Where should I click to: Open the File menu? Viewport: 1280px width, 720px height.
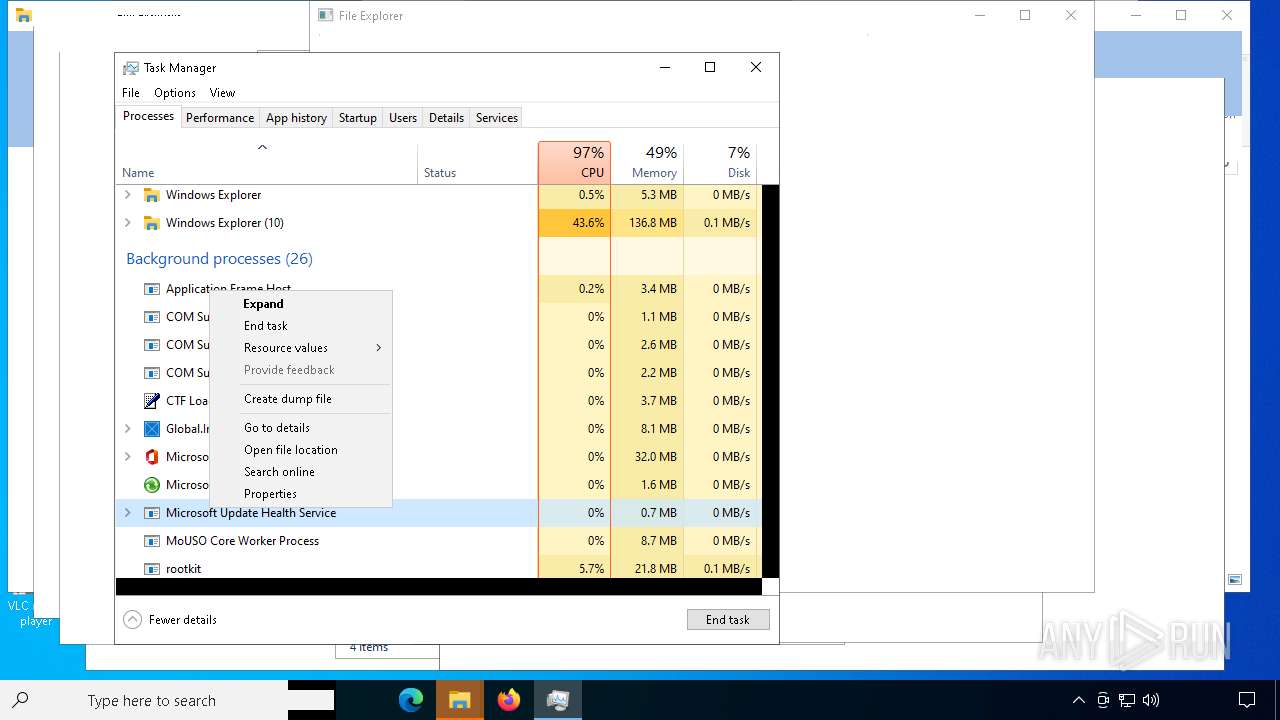131,93
